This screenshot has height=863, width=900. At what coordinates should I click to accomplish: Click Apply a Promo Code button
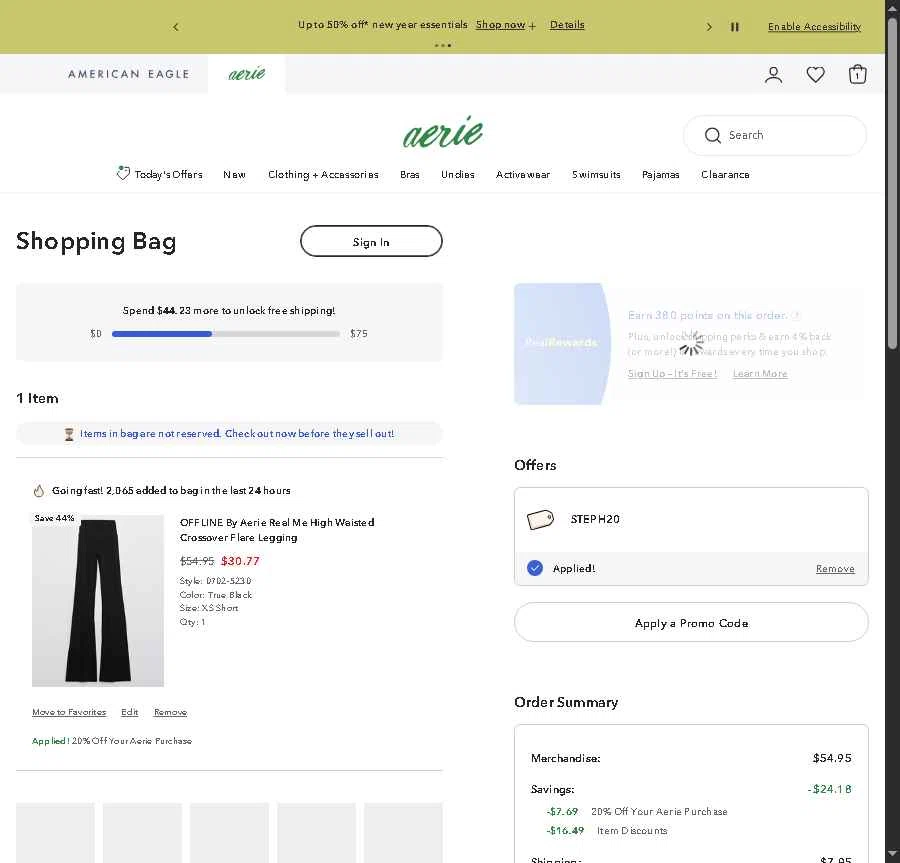[x=691, y=623]
